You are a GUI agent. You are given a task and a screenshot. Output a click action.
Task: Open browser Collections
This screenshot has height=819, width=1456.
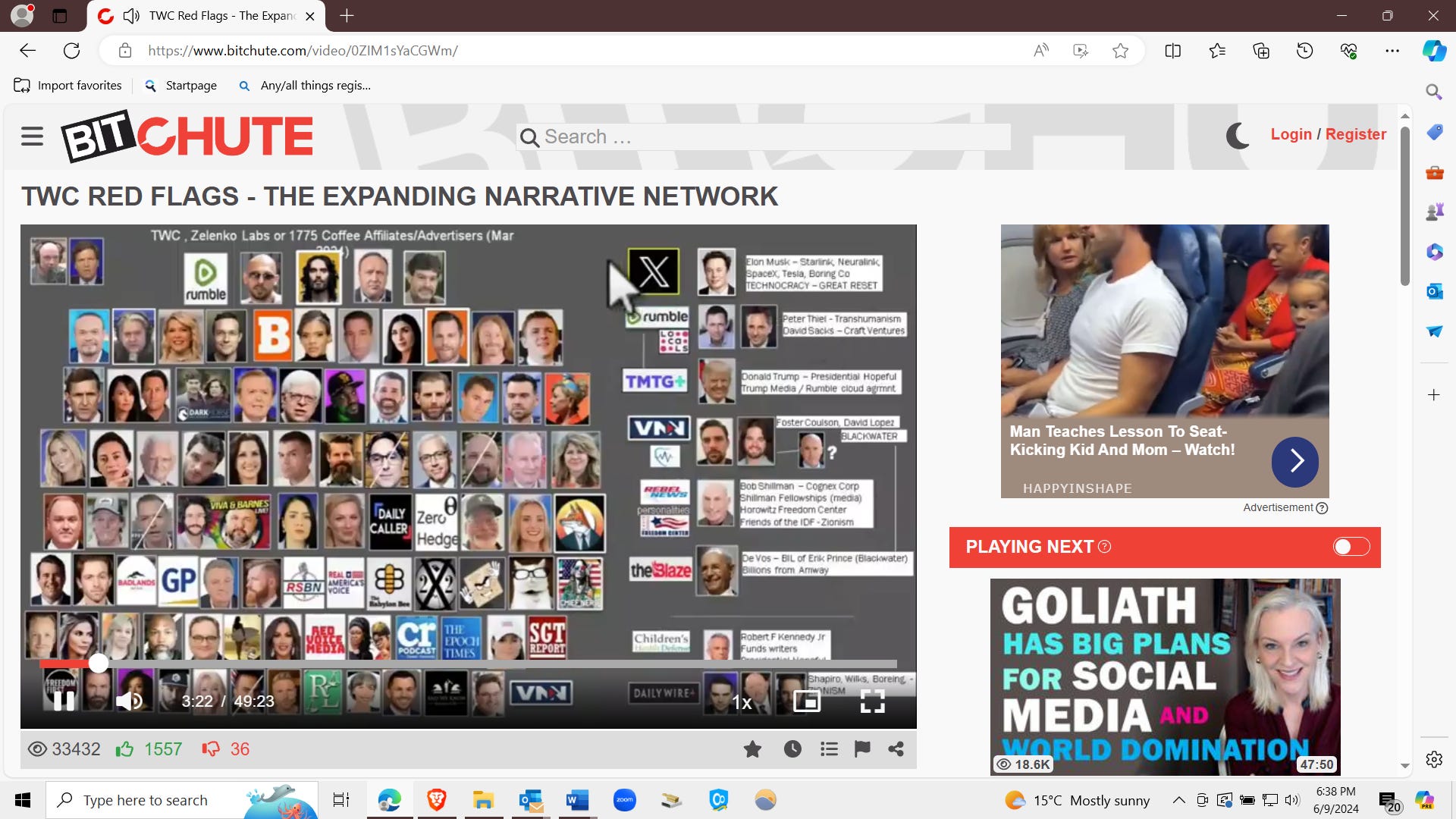point(1261,51)
